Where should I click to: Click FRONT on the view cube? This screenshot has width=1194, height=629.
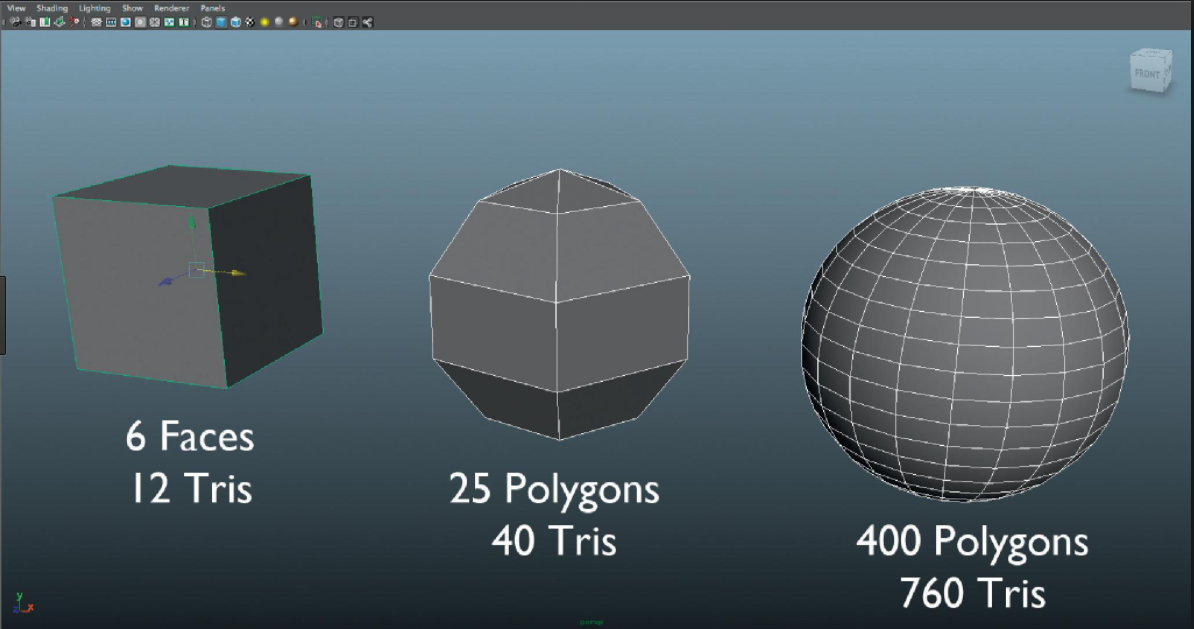(1147, 73)
